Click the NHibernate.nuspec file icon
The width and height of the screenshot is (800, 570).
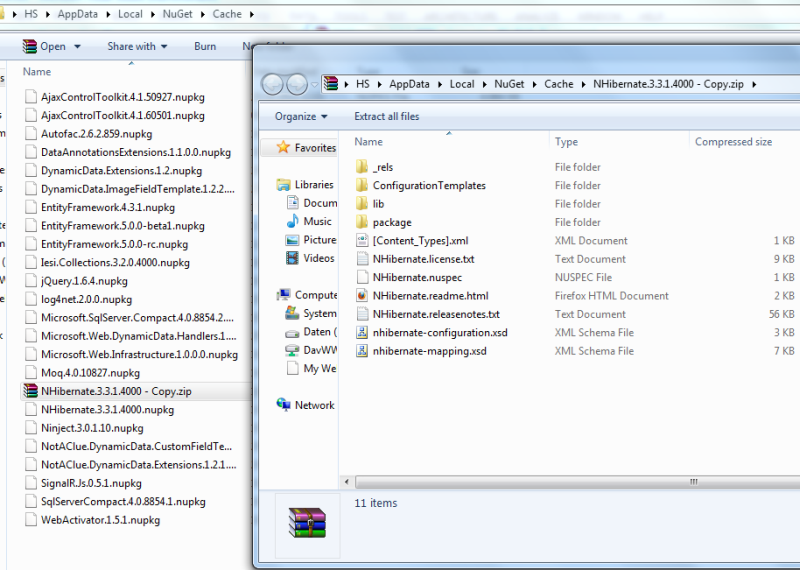[x=362, y=277]
